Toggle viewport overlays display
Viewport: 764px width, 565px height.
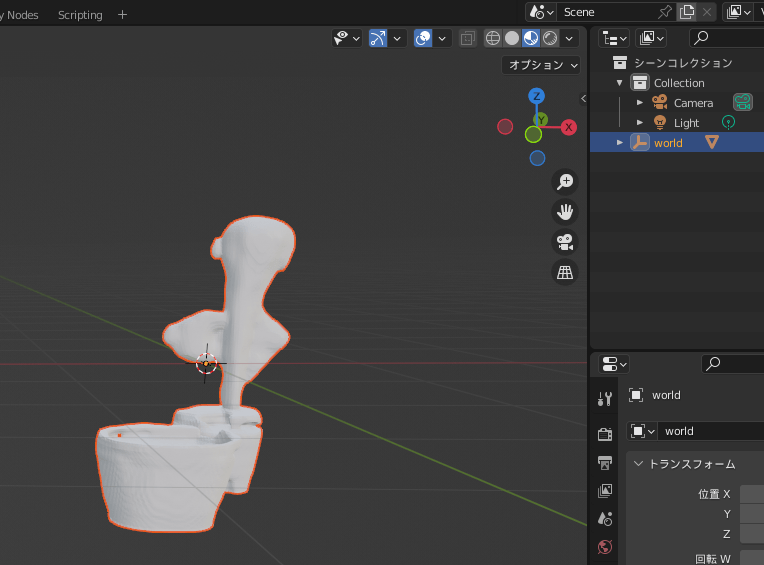(x=423, y=38)
